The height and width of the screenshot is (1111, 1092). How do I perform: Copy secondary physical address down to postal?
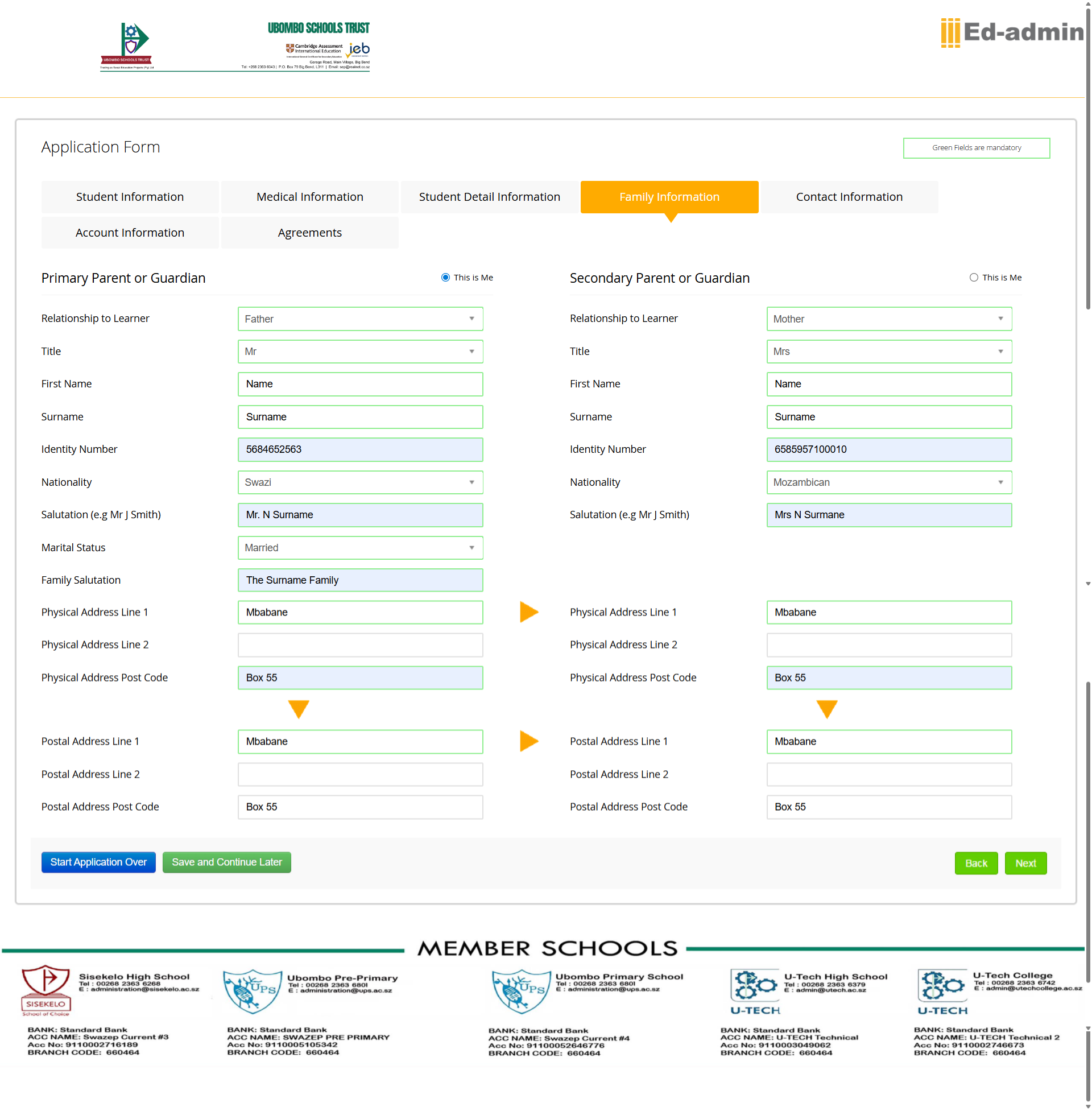tap(826, 709)
